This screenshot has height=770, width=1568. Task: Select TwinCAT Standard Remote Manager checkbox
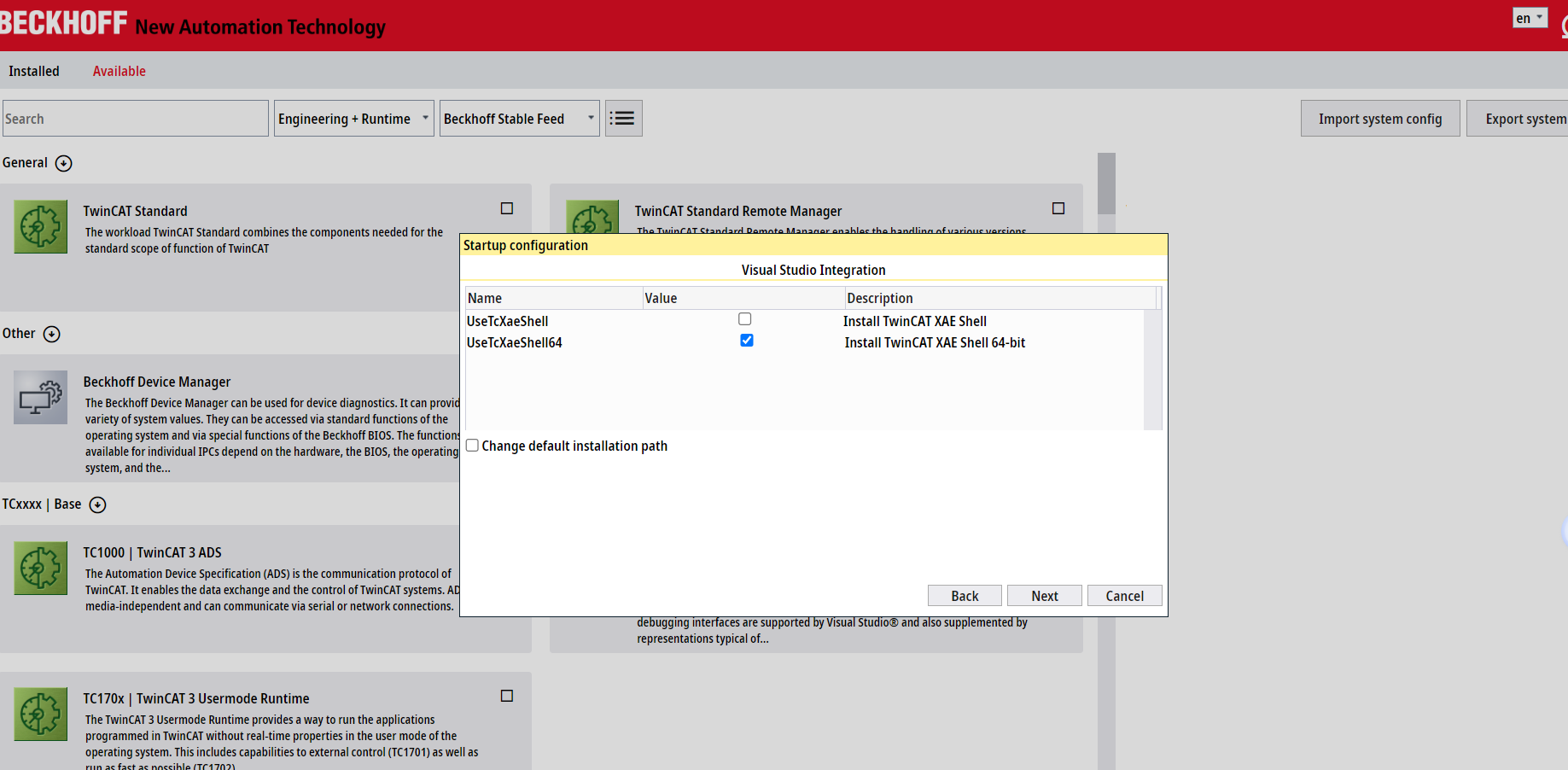point(1058,208)
